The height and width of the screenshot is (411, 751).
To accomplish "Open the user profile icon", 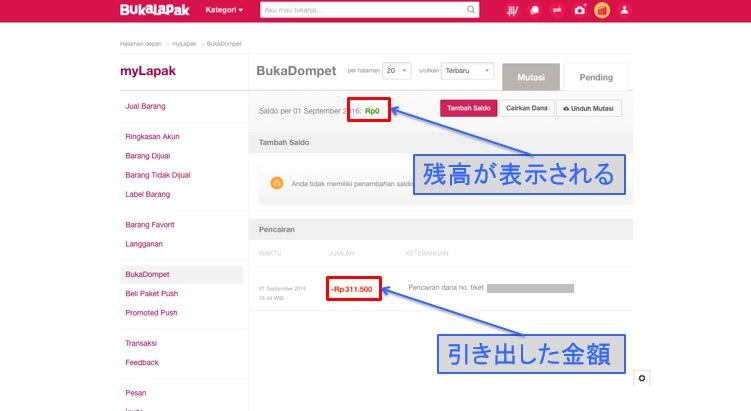I will [624, 10].
